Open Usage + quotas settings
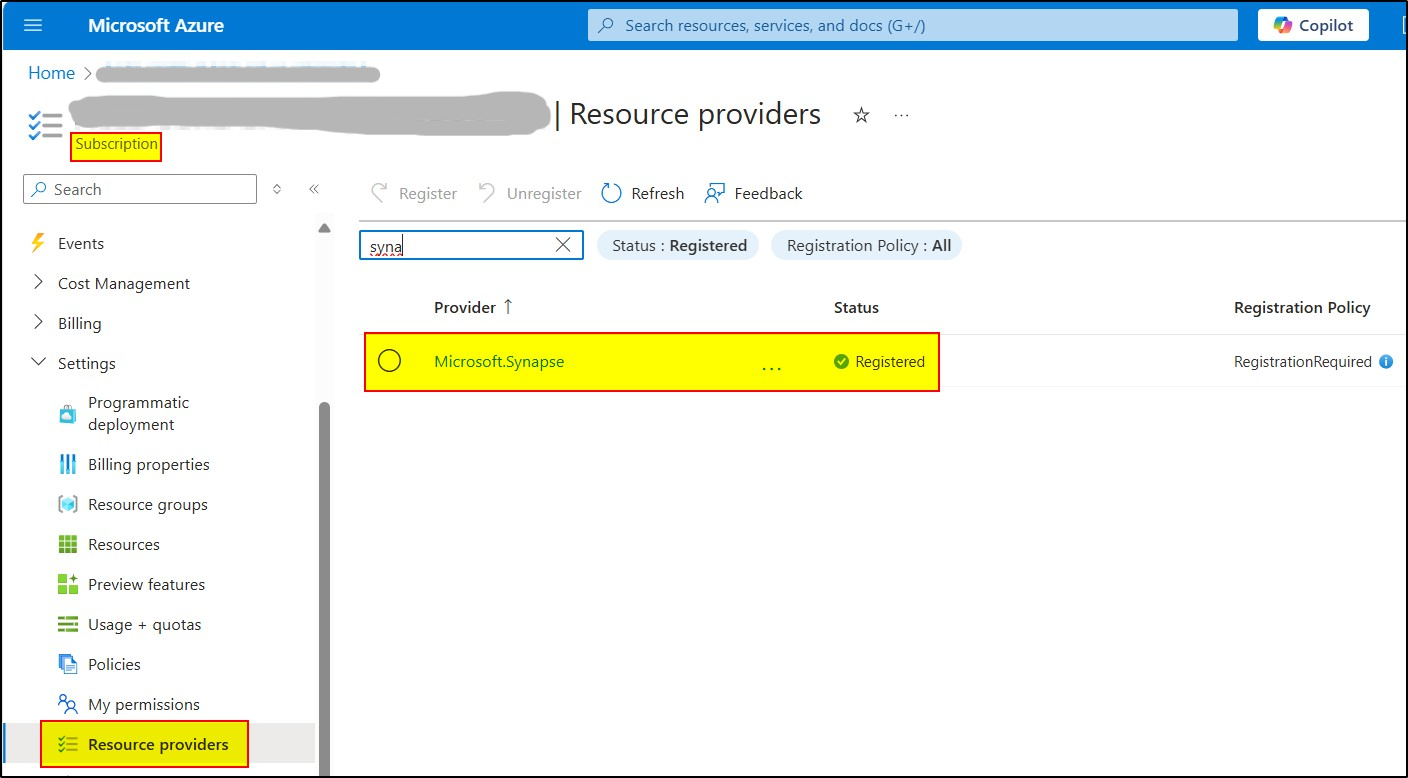Image resolution: width=1408 pixels, height=778 pixels. (142, 624)
